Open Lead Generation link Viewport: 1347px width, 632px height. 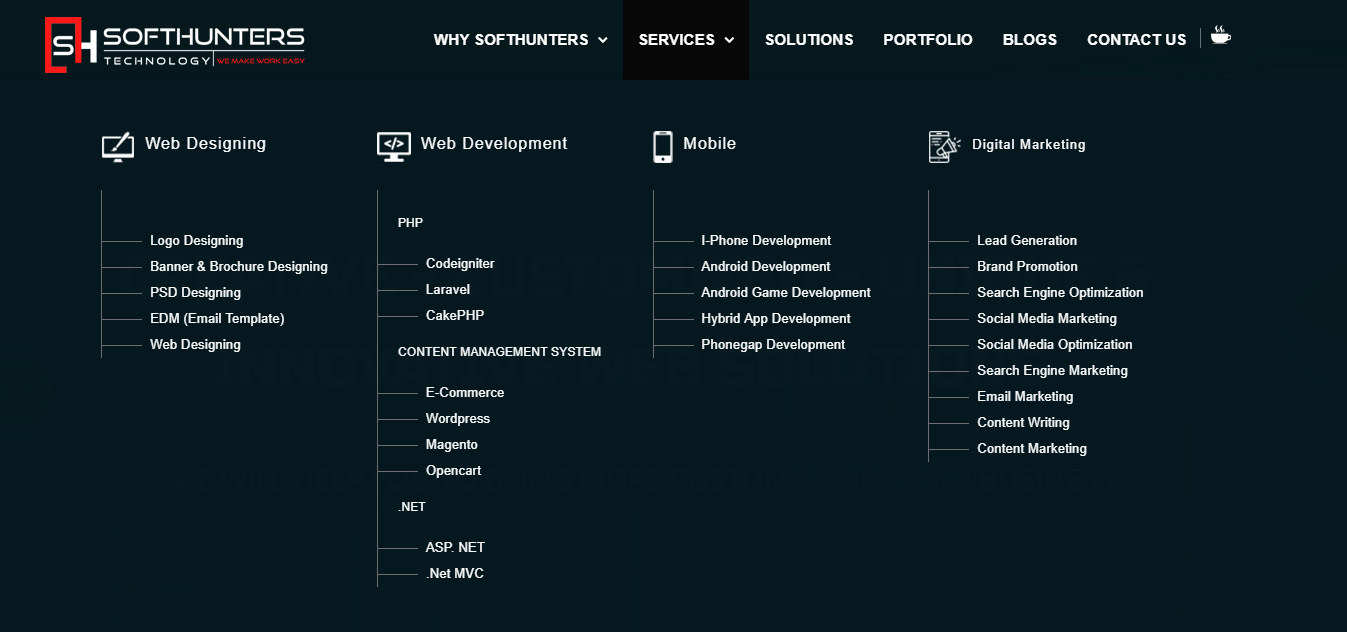[1027, 241]
